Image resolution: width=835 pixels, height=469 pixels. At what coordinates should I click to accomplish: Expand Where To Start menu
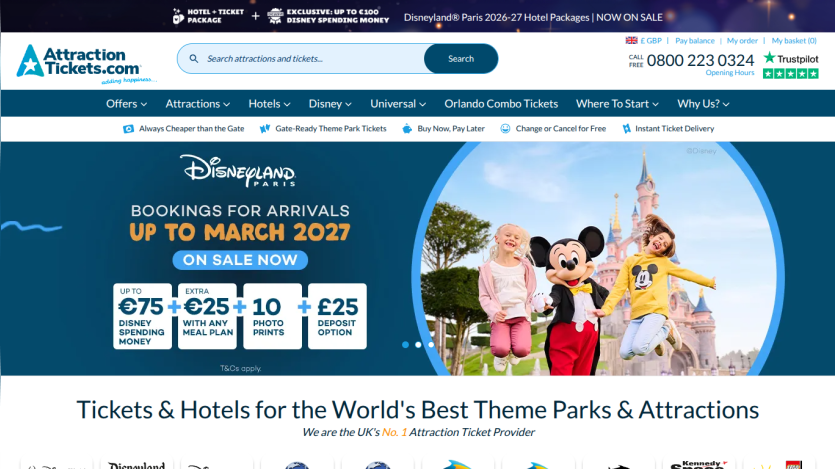click(x=617, y=104)
